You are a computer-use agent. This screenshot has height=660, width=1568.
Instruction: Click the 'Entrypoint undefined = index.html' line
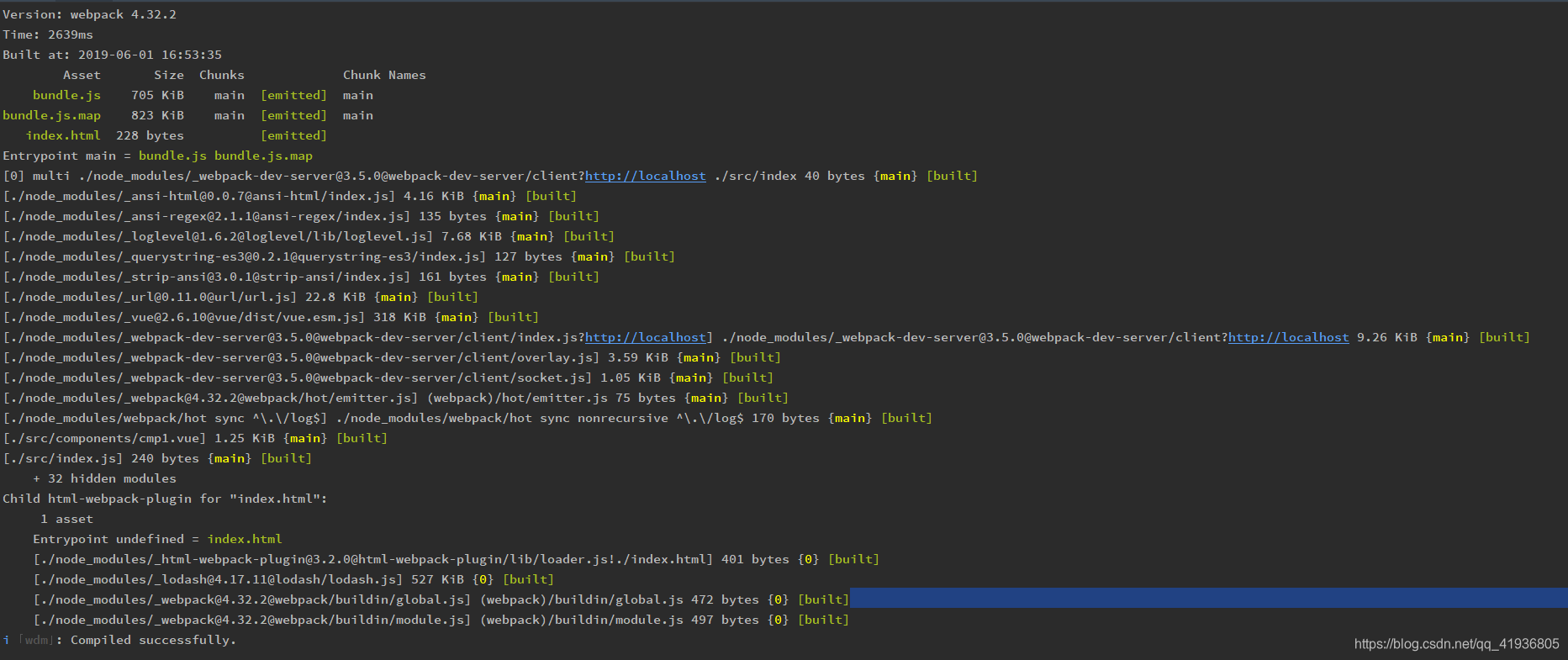(x=157, y=539)
